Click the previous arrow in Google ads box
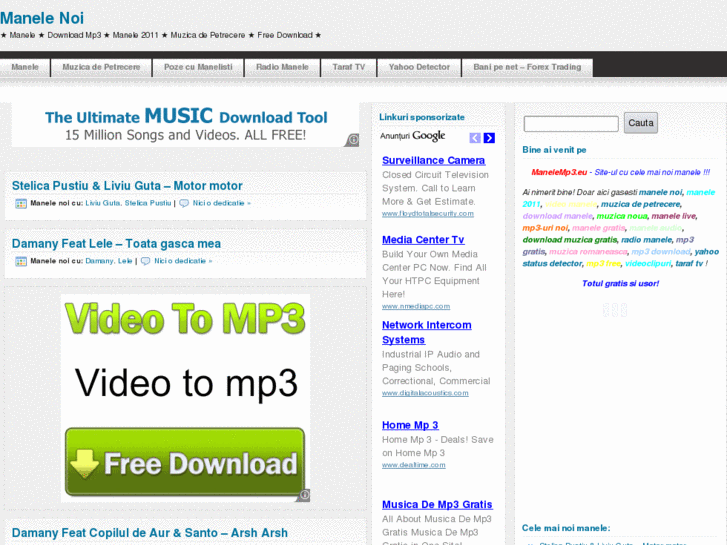Screen dimensions: 727x545 point(475,138)
